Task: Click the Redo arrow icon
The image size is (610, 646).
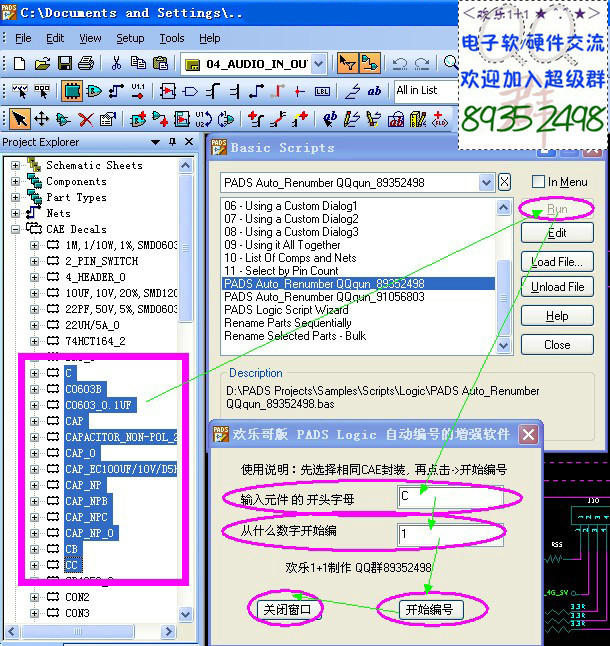Action: coord(421,64)
